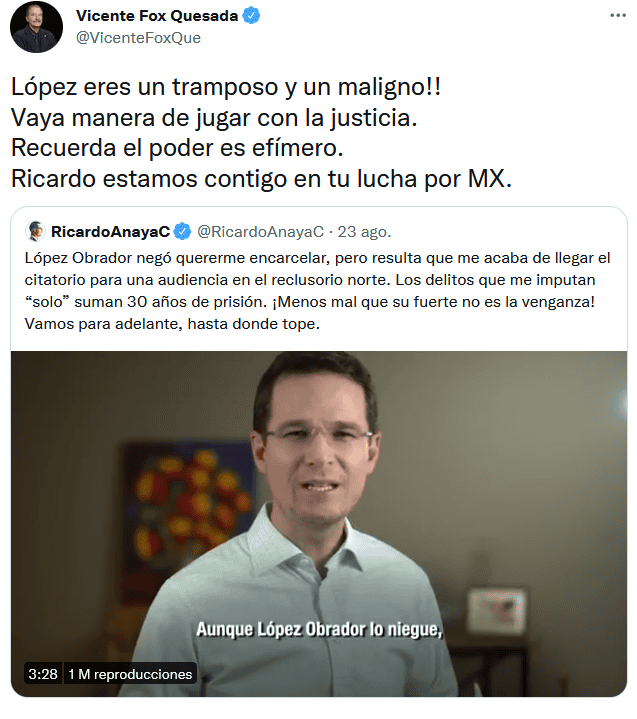The width and height of the screenshot is (637, 719).
Task: Click RicardoAnayaC's verified checkmark badge
Action: (183, 232)
